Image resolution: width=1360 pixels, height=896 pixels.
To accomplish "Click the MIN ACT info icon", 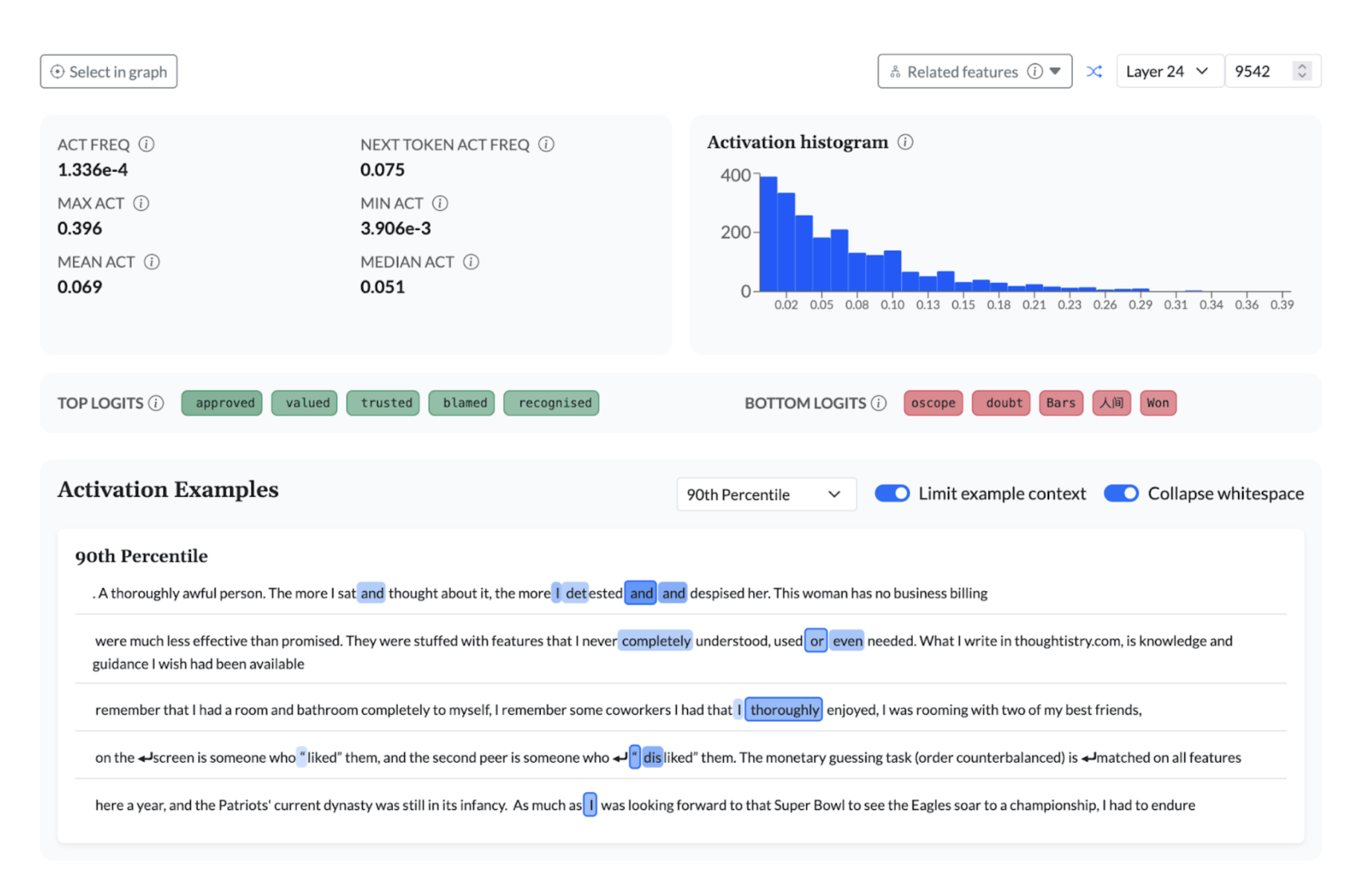I will pyautogui.click(x=440, y=203).
